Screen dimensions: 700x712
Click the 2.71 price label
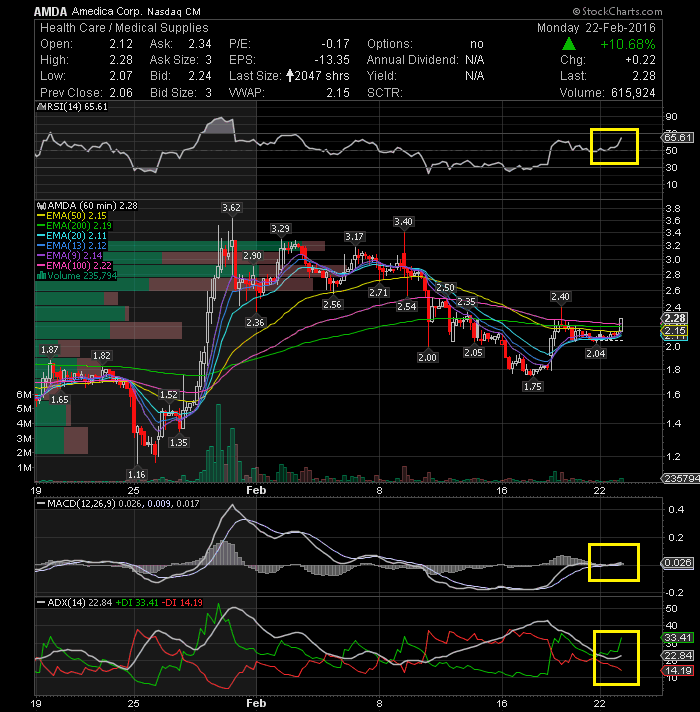point(378,292)
